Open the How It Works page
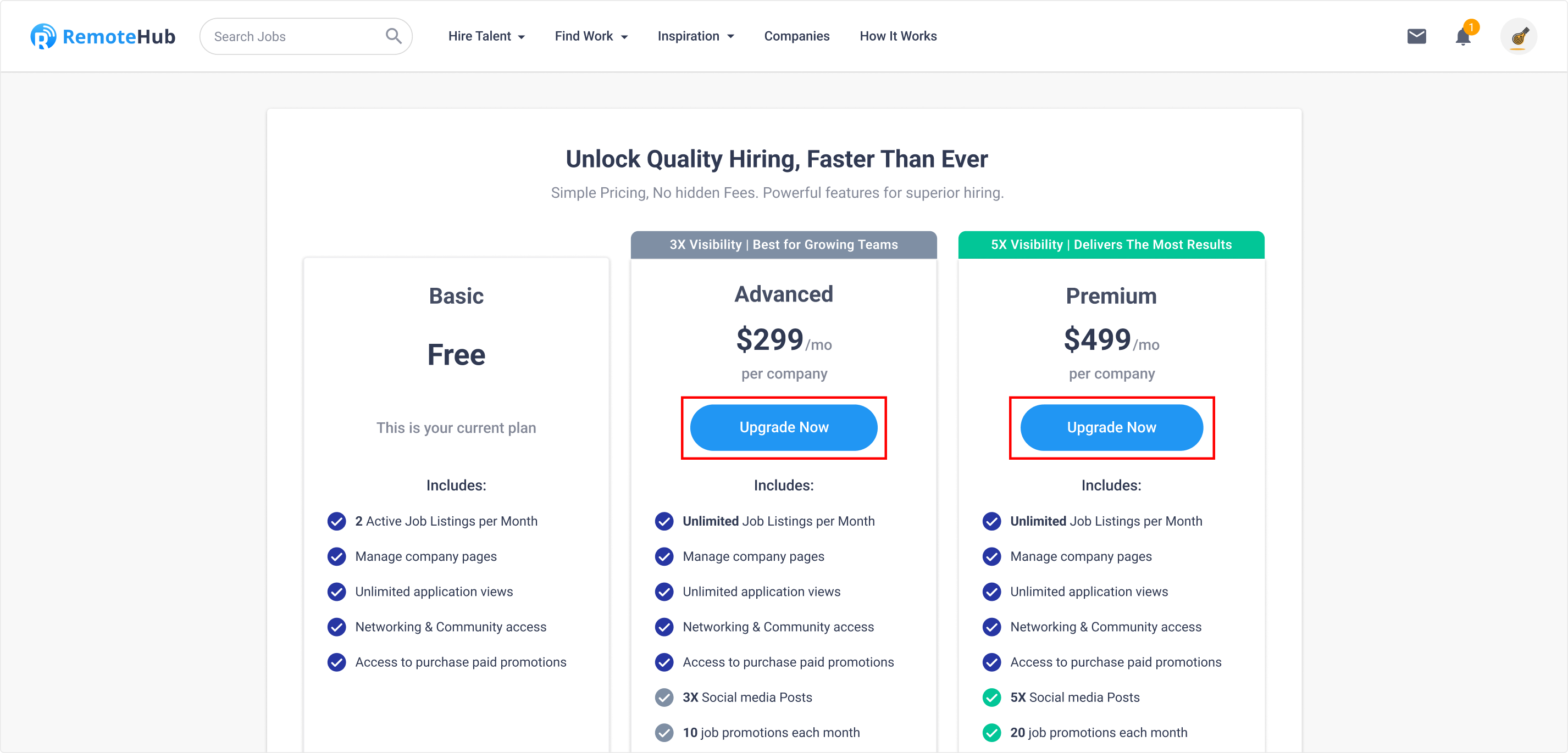Screen dimensions: 1568x753 898,36
